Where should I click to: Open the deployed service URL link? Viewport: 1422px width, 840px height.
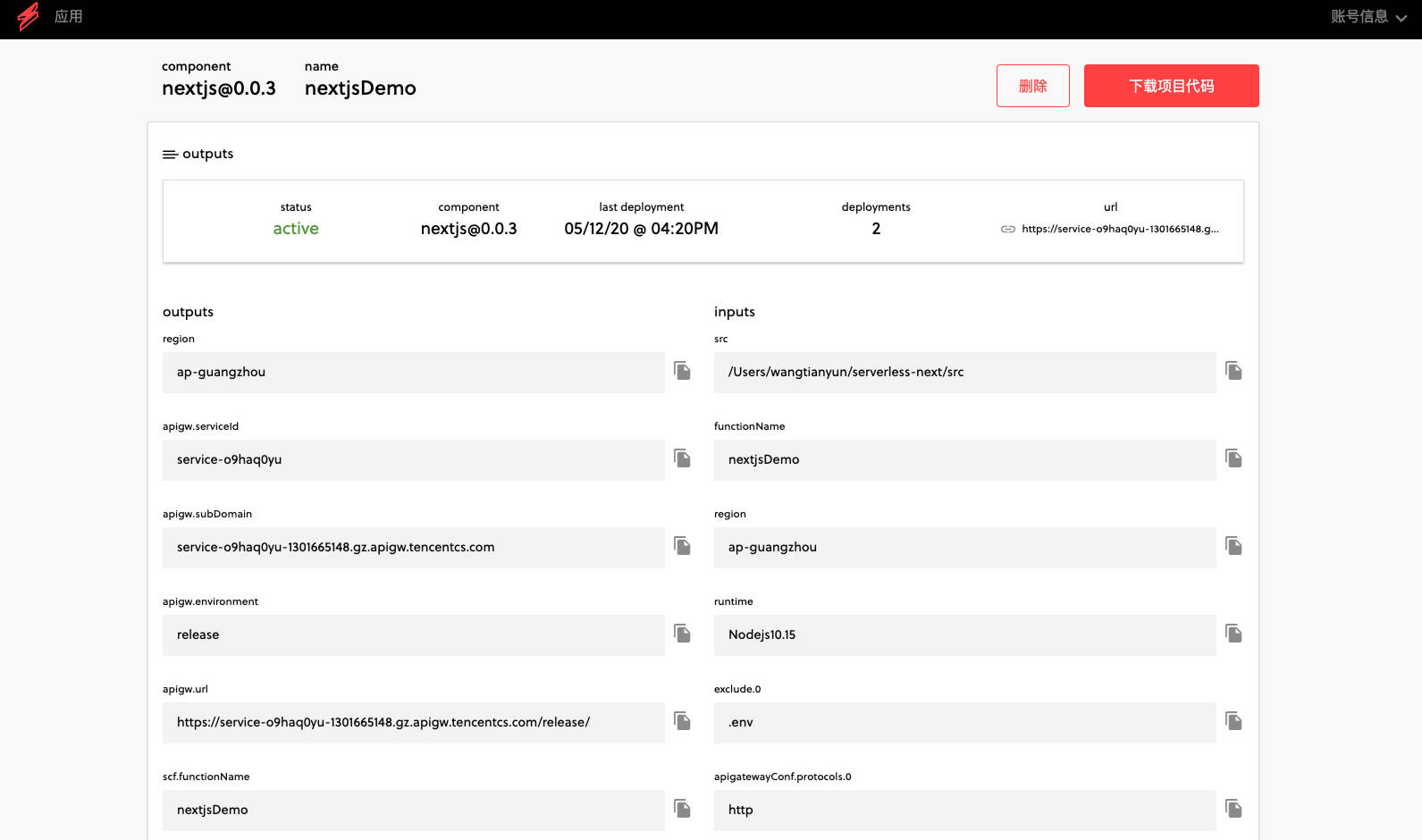pyautogui.click(x=1119, y=229)
